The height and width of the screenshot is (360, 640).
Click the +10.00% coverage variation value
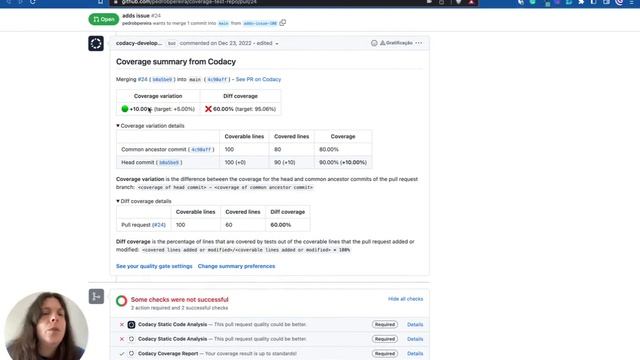[x=140, y=109]
